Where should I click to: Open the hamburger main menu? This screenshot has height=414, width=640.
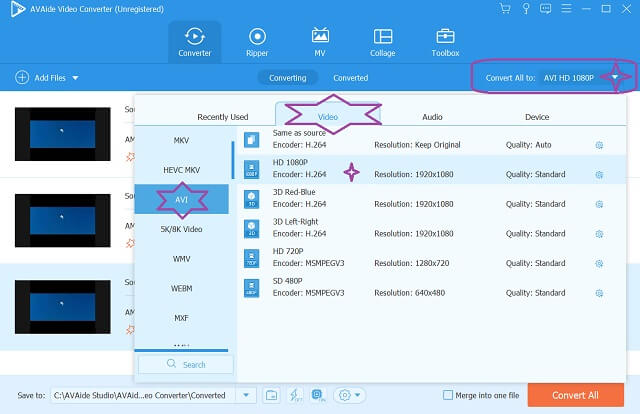(566, 9)
